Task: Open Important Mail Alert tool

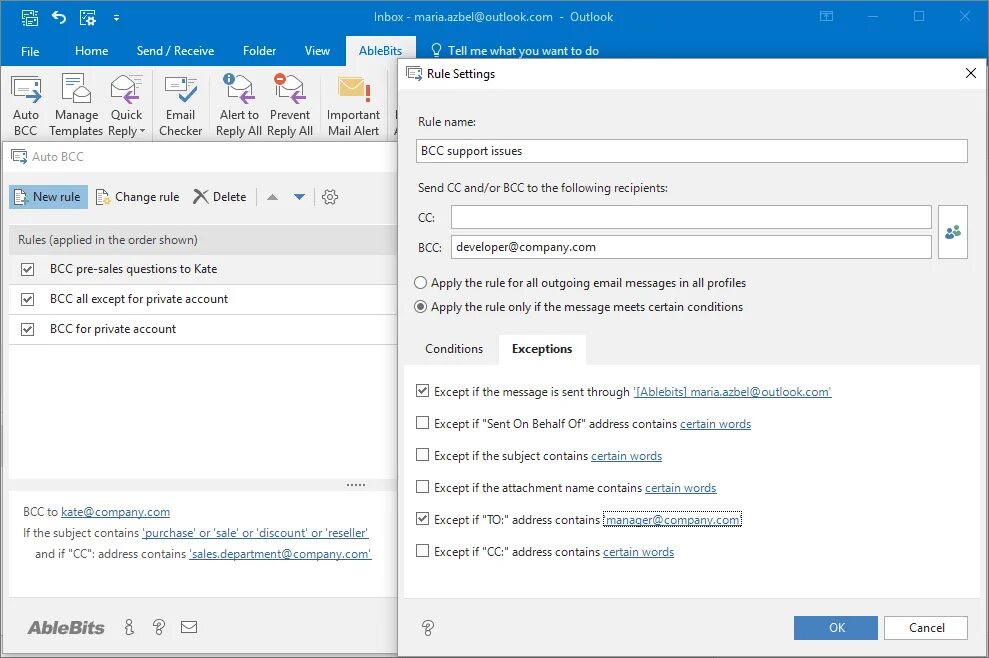Action: [x=353, y=105]
